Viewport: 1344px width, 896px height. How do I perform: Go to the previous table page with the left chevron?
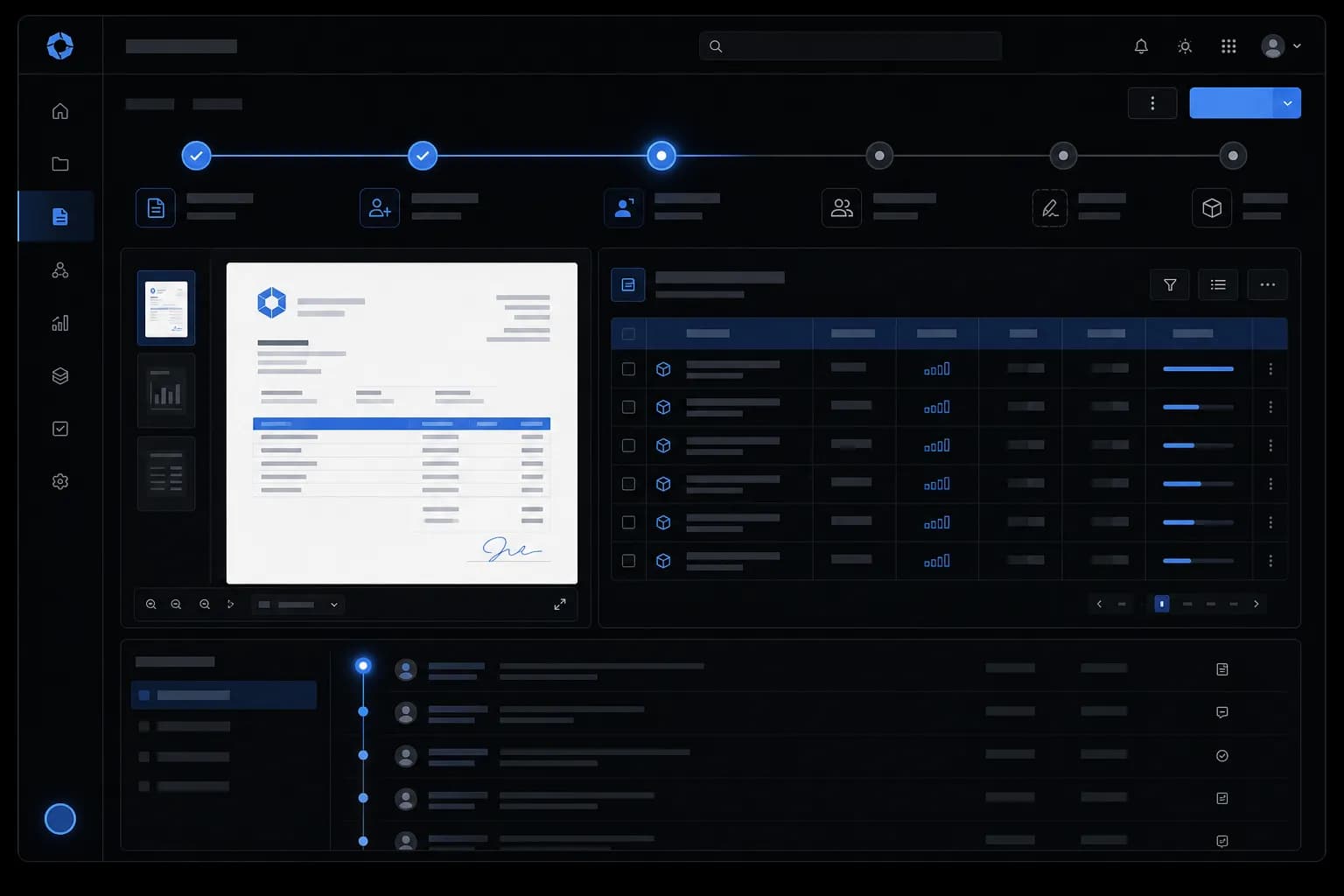tap(1099, 604)
